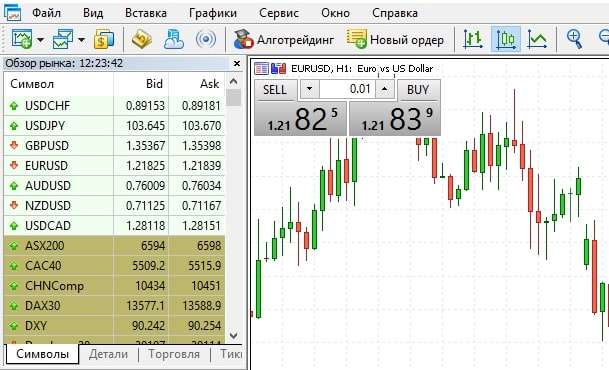This screenshot has height=370, width=609.
Task: Toggle line chart display mode
Action: click(537, 39)
